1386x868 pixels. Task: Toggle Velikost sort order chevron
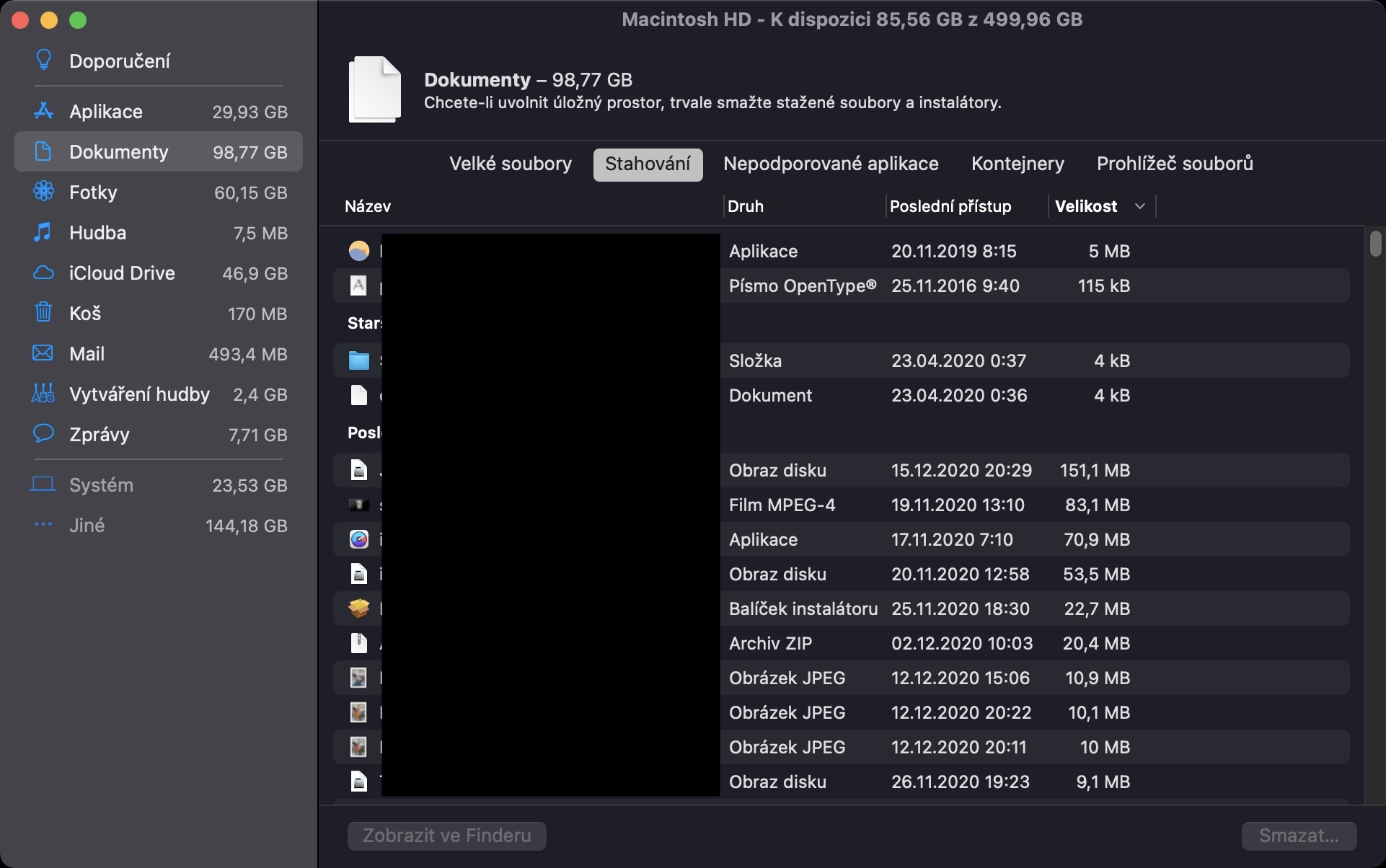pos(1139,206)
